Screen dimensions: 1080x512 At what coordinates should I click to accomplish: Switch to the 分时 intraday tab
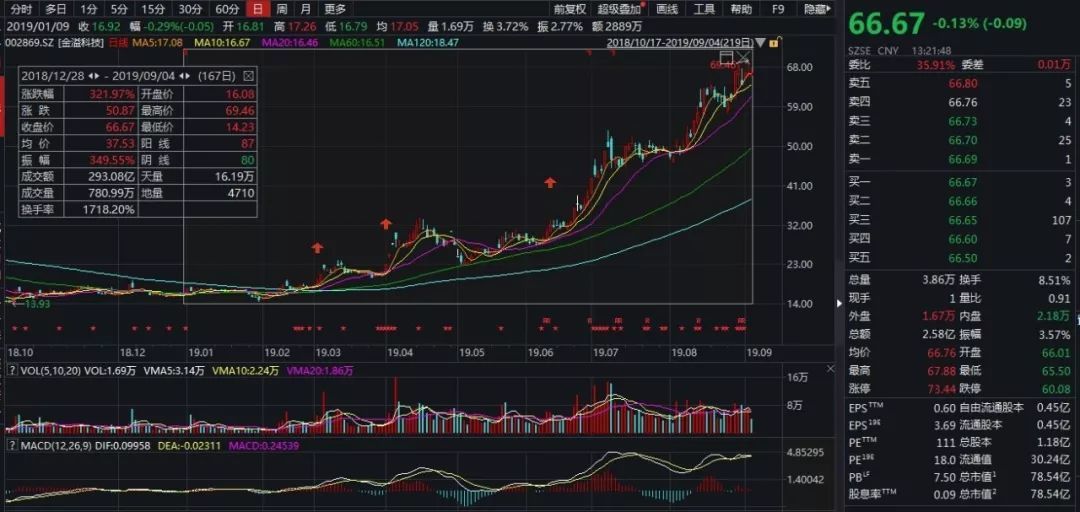(x=21, y=9)
